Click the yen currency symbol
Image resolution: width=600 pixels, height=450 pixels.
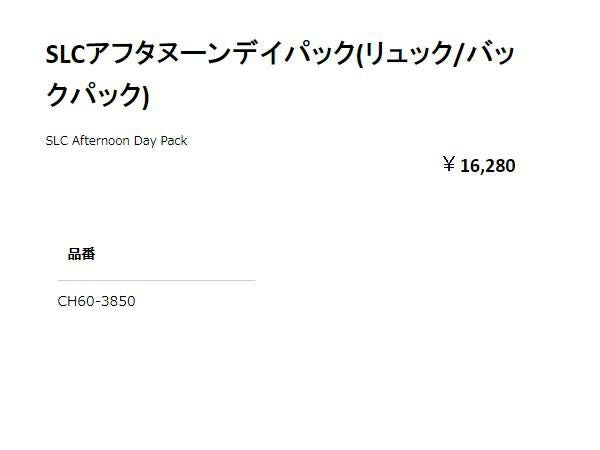pyautogui.click(x=449, y=165)
